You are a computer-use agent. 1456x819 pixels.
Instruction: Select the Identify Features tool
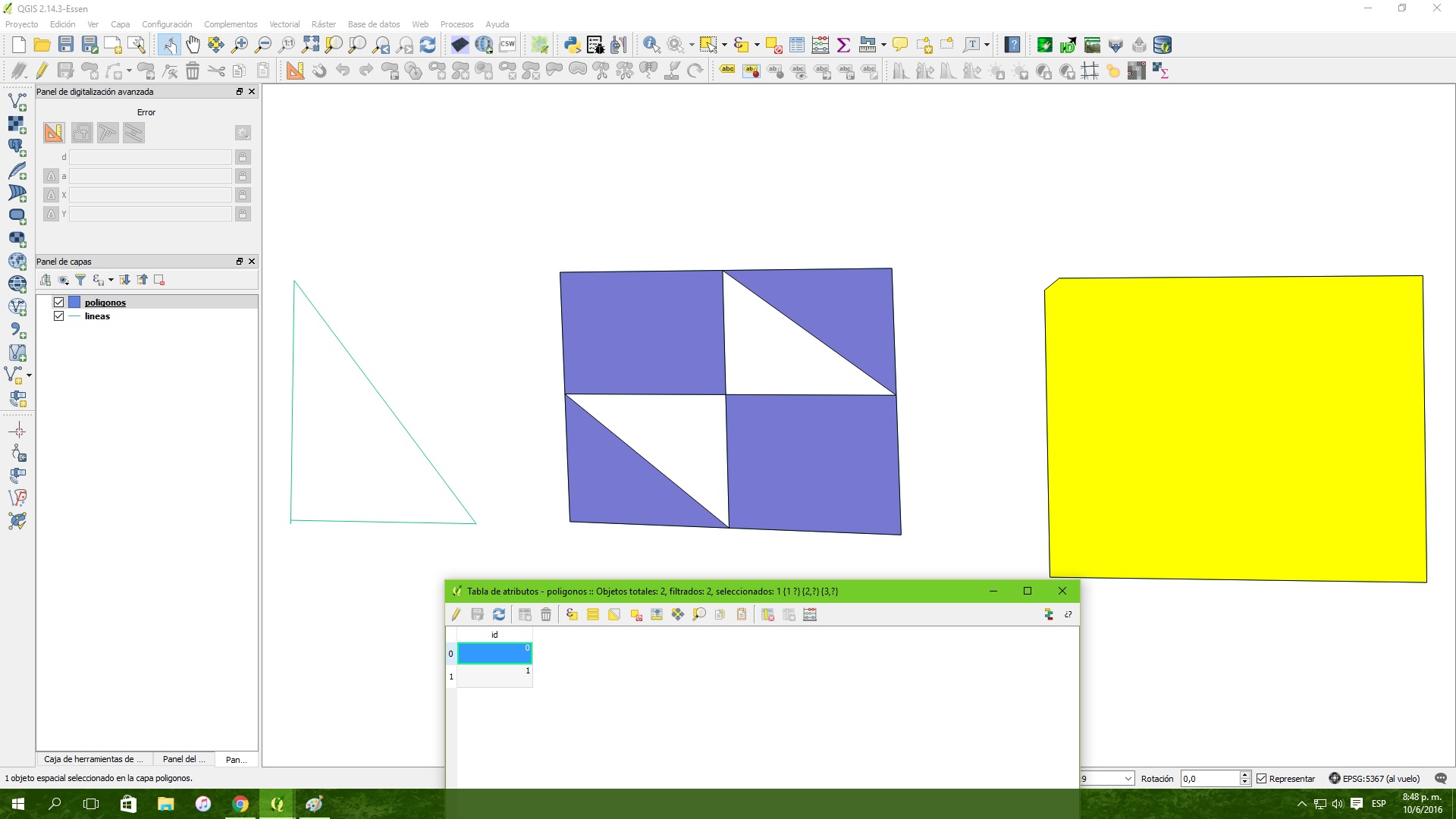pos(651,45)
